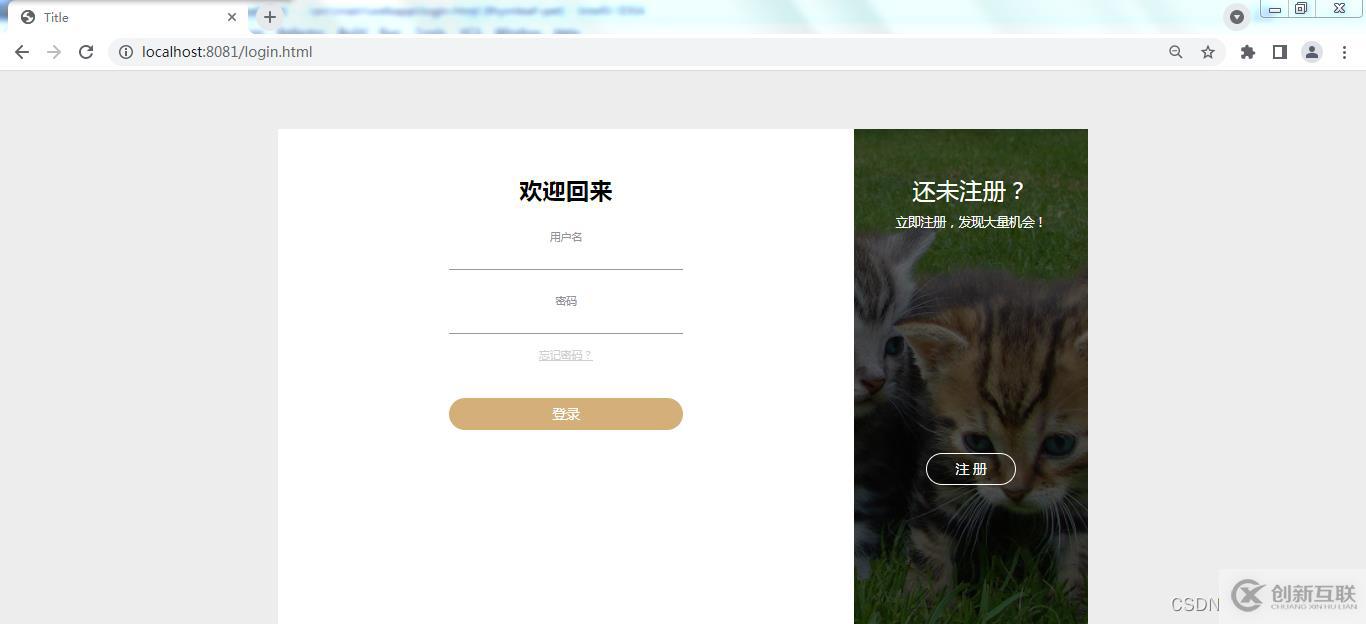Click the browser back arrow
Screen dimensions: 1366x624
(22, 52)
